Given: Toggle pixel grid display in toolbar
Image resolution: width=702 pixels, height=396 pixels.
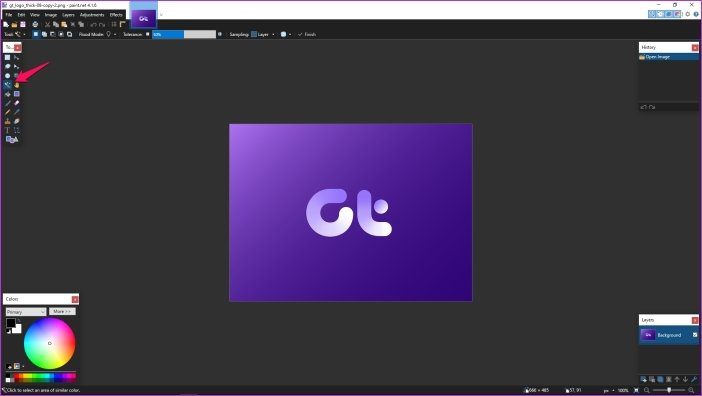Looking at the screenshot, I should (x=114, y=25).
